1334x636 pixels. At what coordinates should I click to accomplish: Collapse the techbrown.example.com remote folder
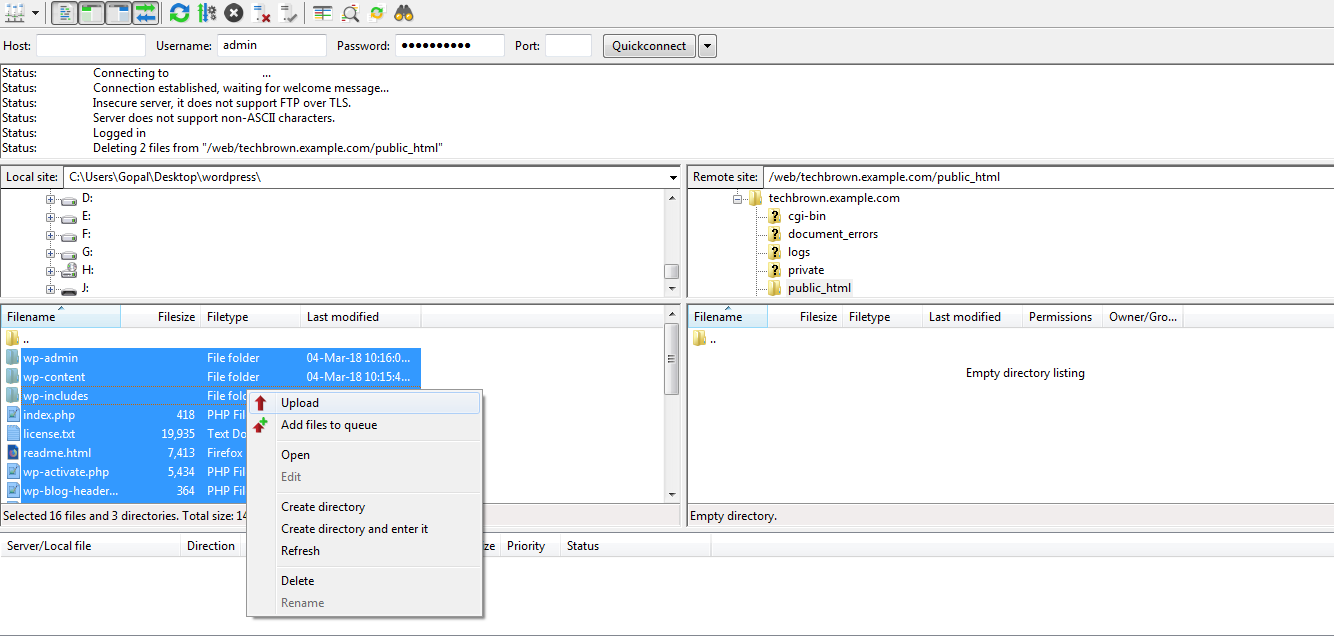pyautogui.click(x=737, y=199)
